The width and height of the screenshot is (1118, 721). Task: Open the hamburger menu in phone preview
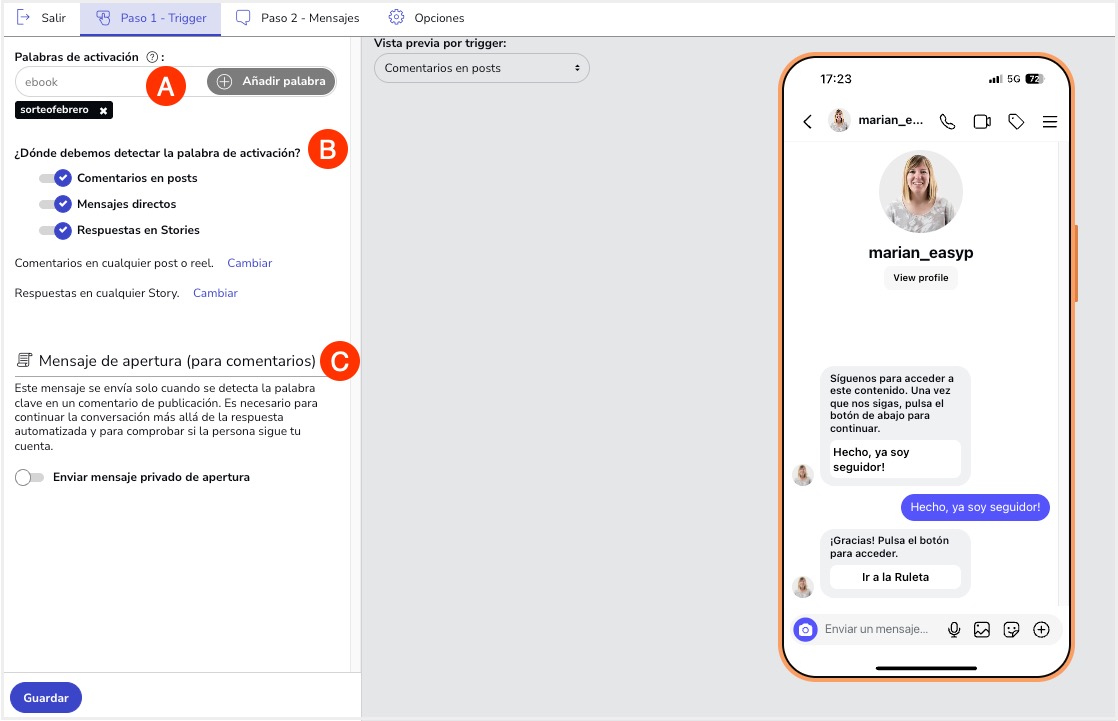[1050, 122]
